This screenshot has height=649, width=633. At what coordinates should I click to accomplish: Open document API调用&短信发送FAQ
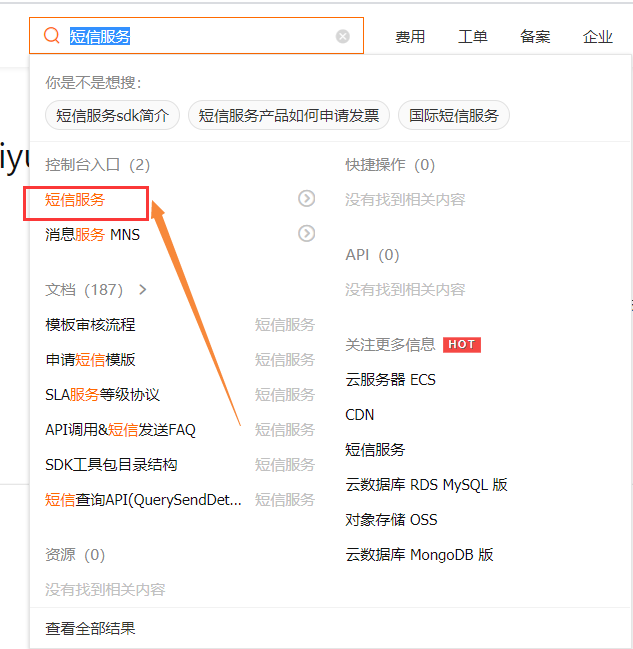[x=120, y=430]
